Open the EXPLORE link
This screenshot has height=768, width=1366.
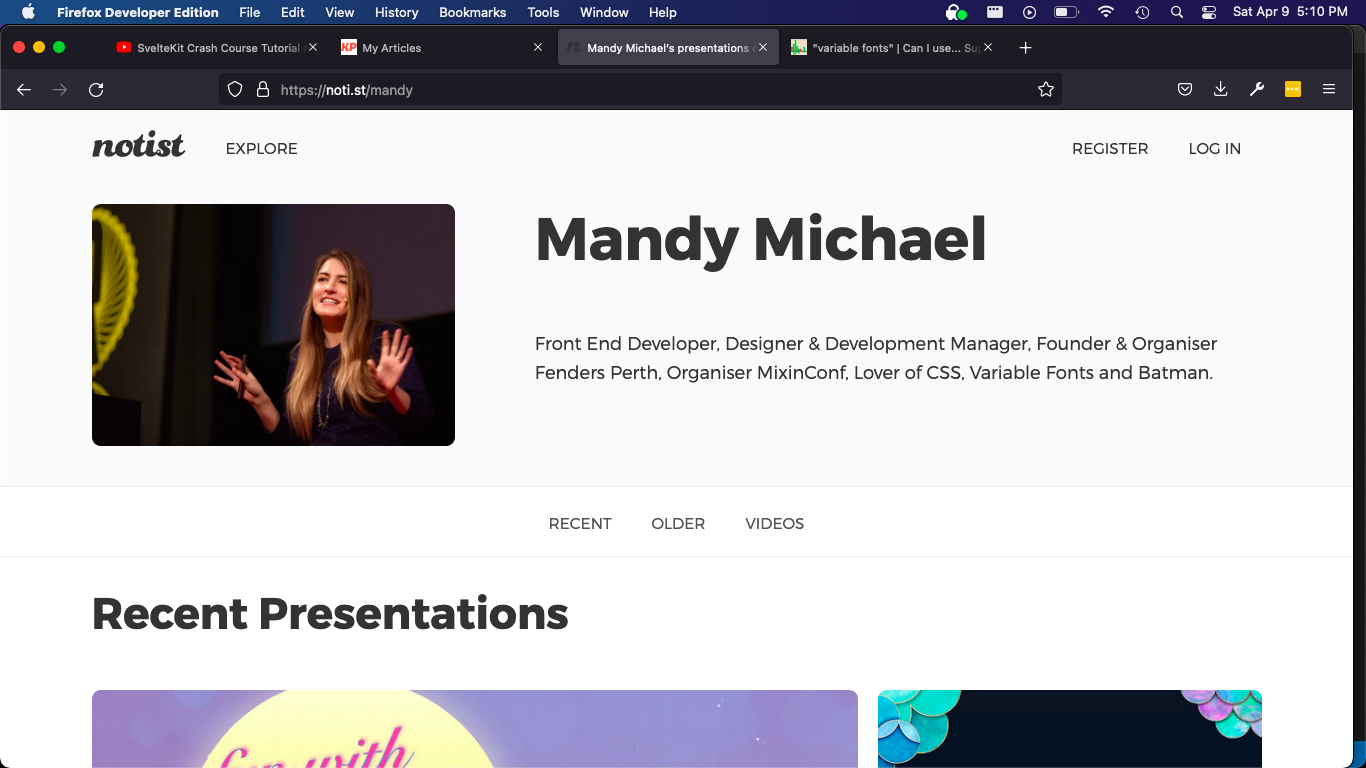pyautogui.click(x=261, y=148)
